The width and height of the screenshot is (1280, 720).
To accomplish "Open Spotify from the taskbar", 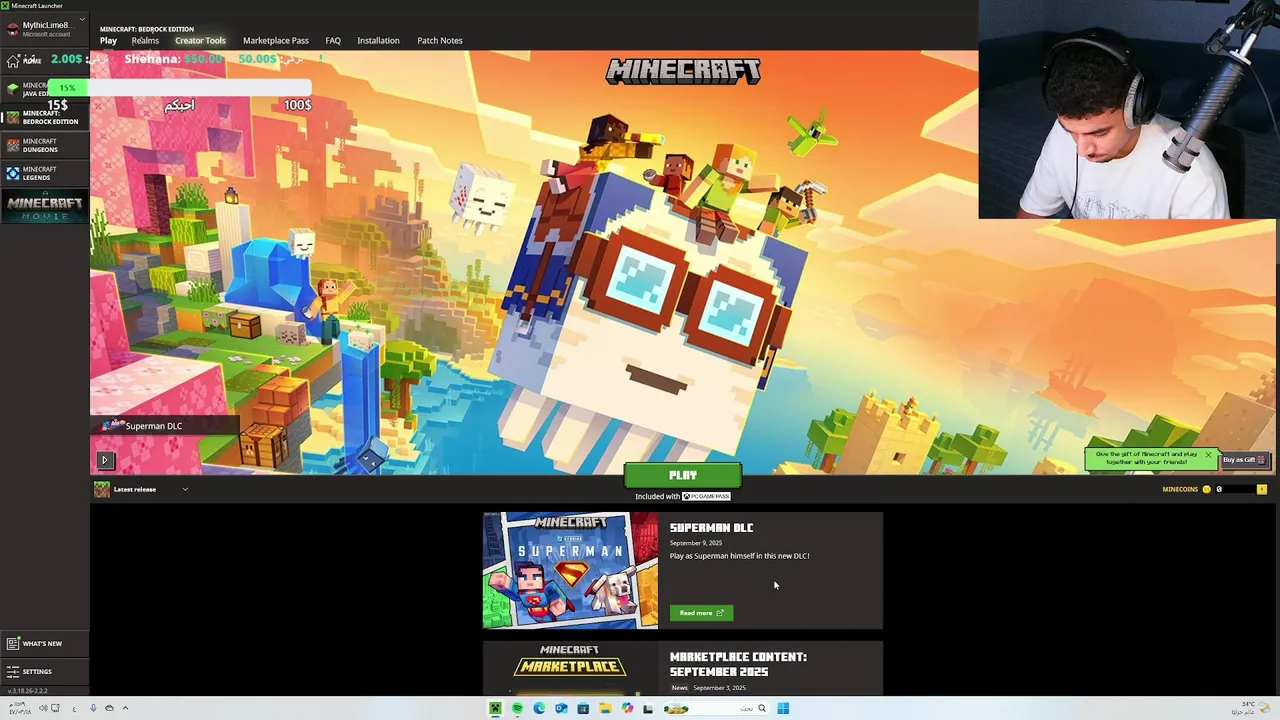I will [517, 708].
